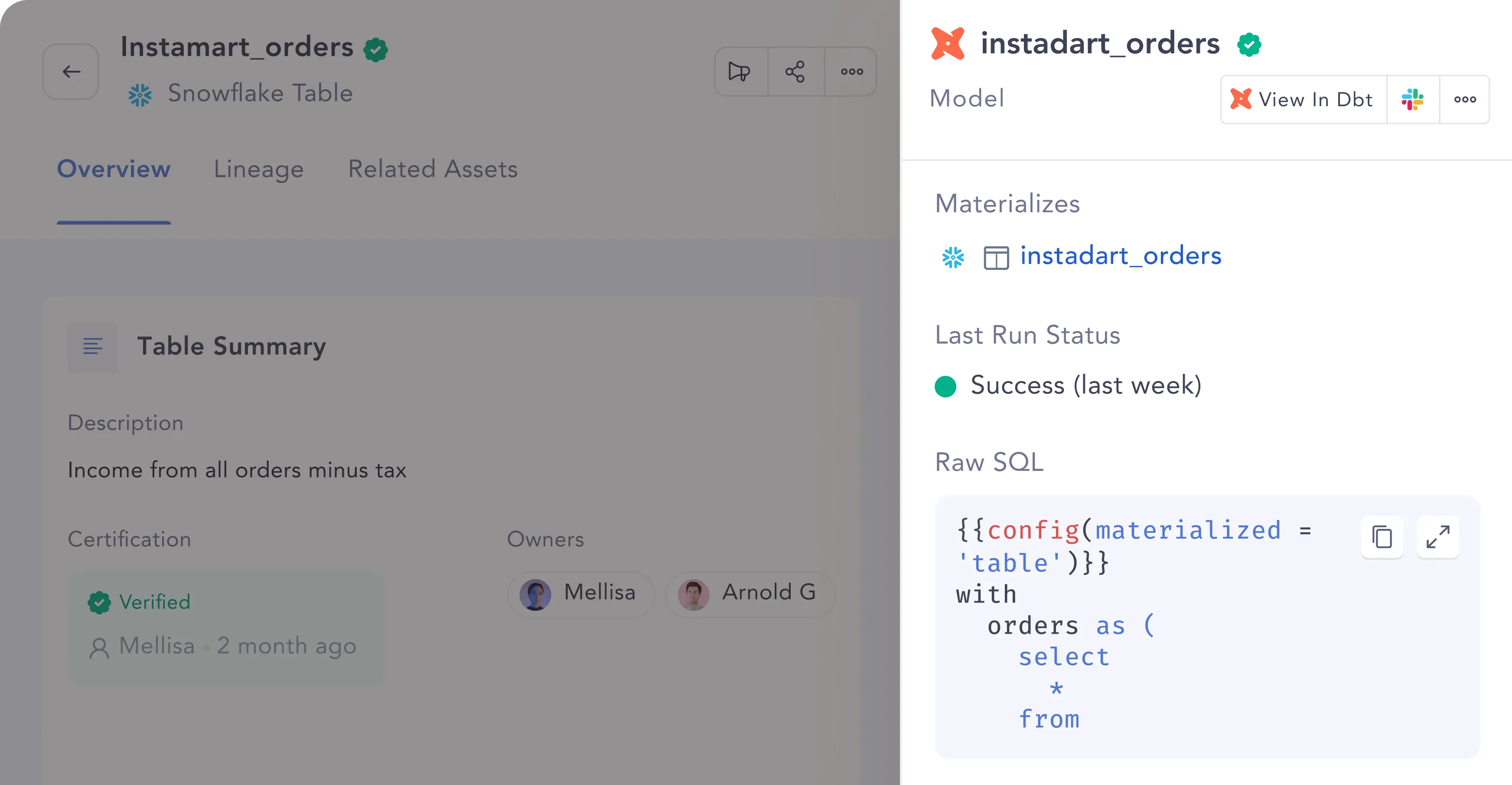Click the 'Model' label in right panel
Screen dimensions: 1512x785
click(967, 98)
